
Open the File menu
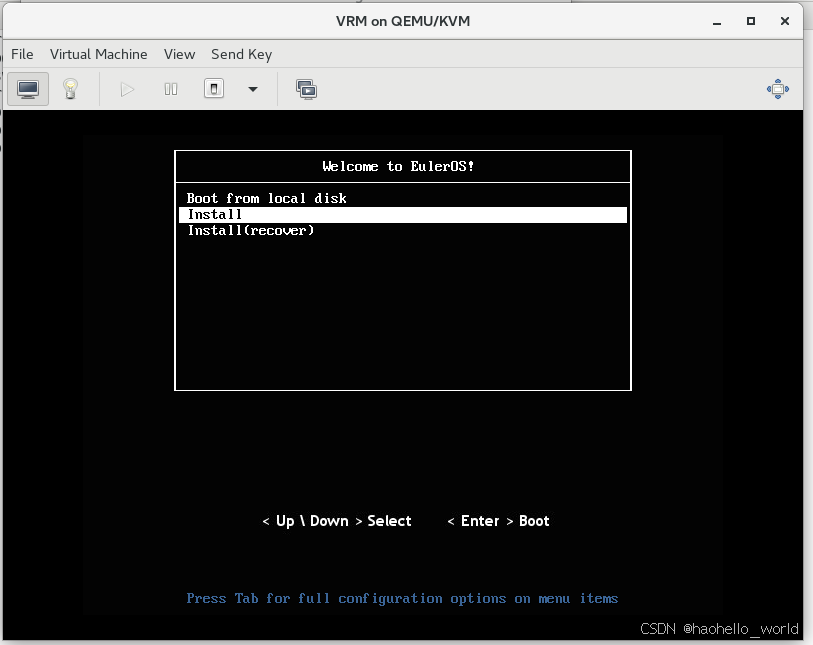[22, 54]
